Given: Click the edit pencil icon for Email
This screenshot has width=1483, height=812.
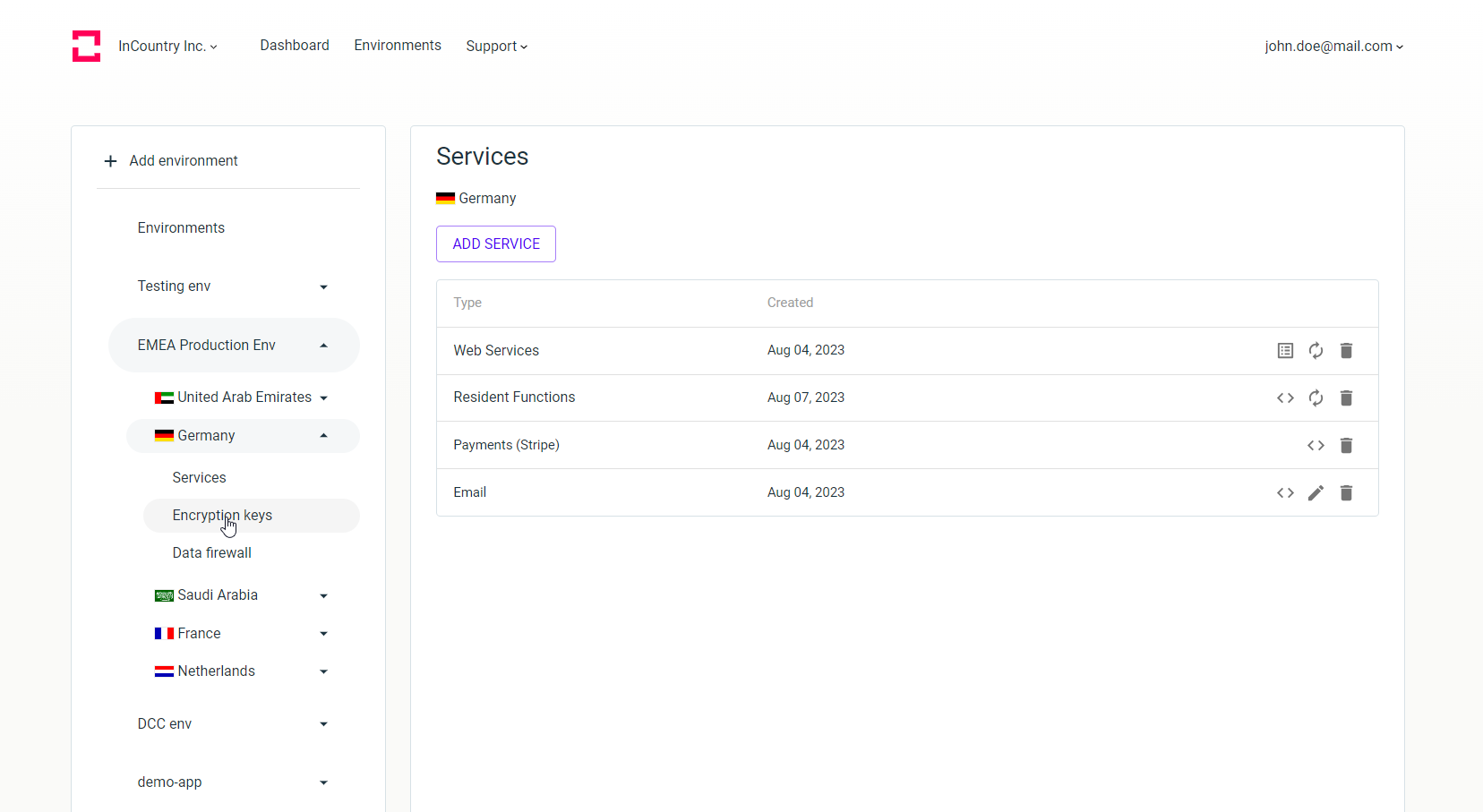Looking at the screenshot, I should (x=1316, y=492).
